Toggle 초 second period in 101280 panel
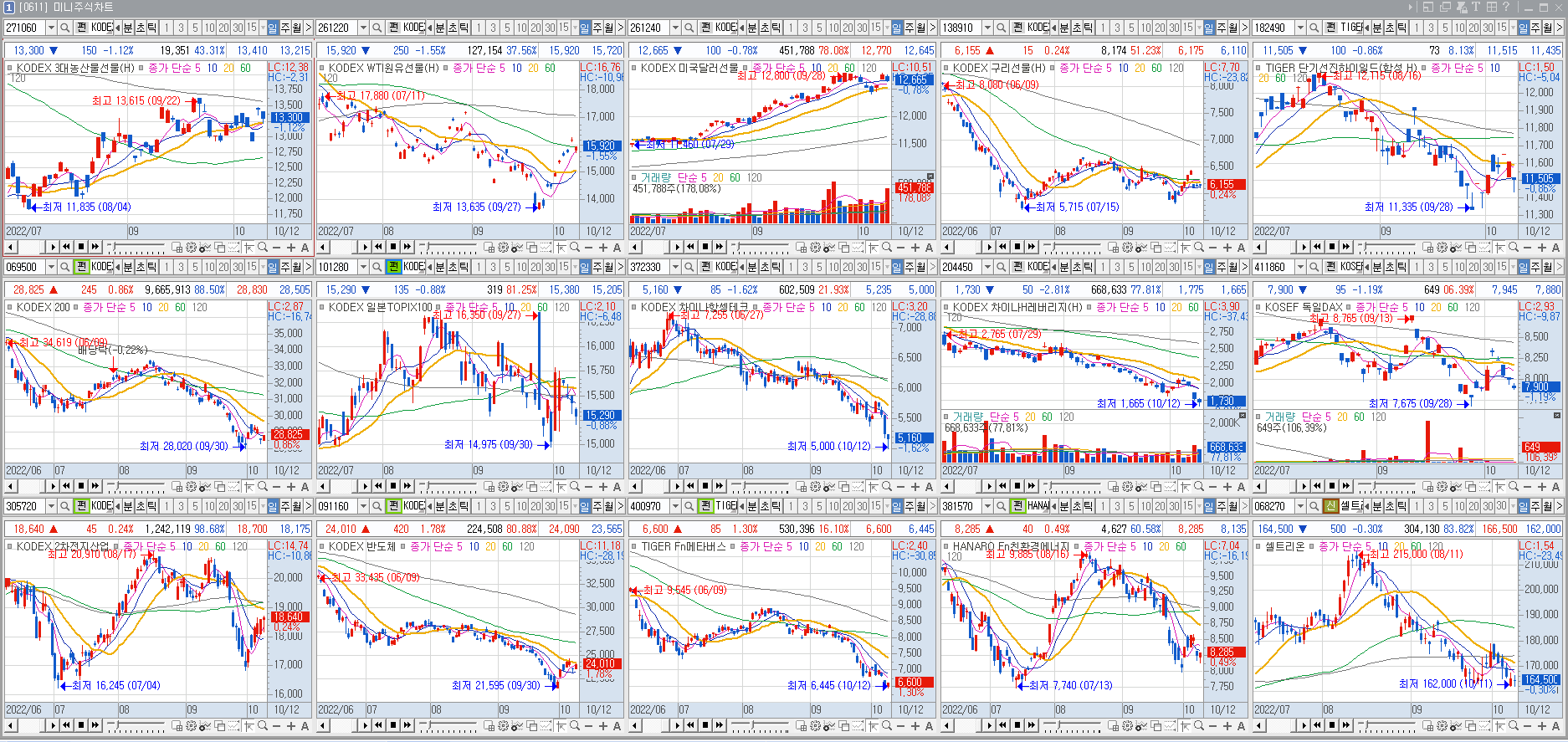The image size is (1568, 742). coord(453,267)
